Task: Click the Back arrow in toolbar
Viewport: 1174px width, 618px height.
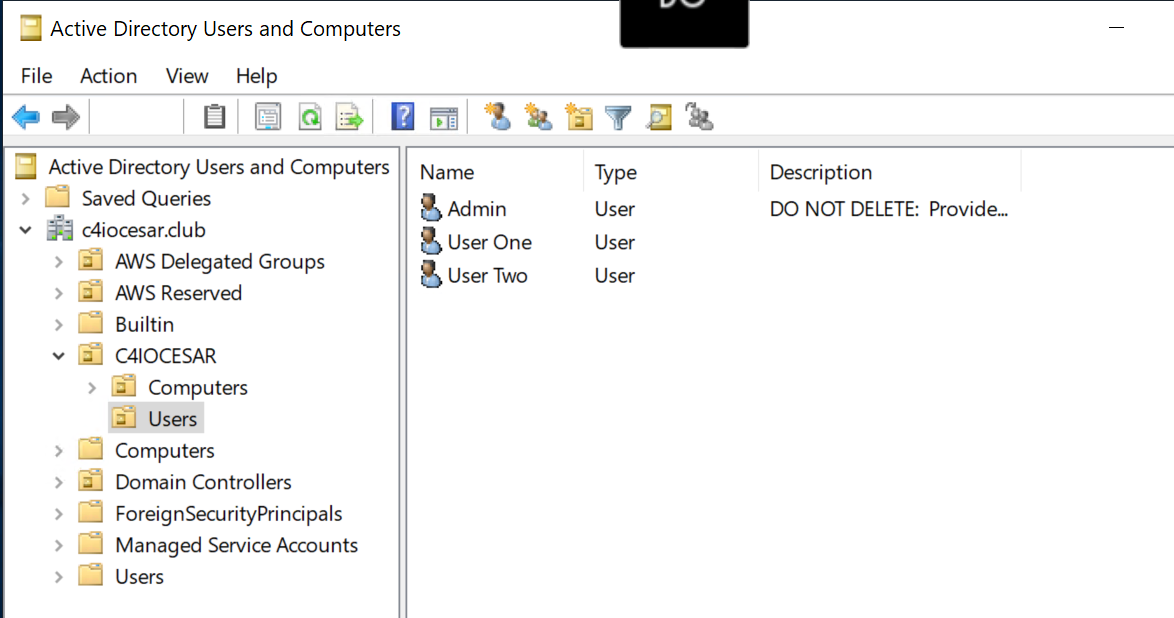Action: point(26,117)
